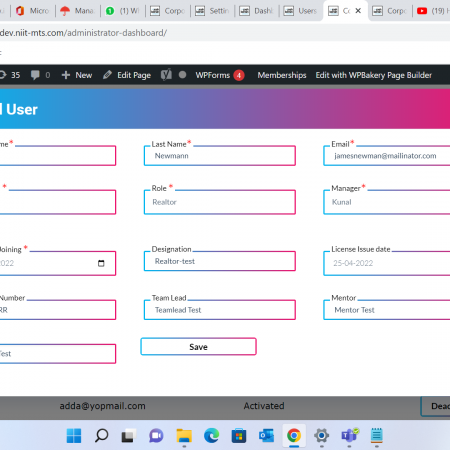Screen dimensions: 450x450
Task: Click Edit with WPBakery Page Builder link
Action: point(374,75)
